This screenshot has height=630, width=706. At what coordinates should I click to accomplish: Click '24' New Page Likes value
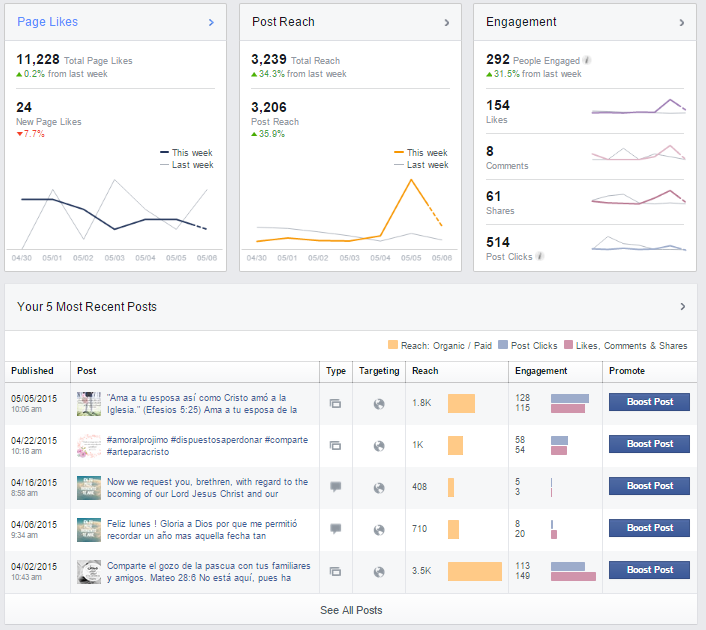tap(24, 107)
